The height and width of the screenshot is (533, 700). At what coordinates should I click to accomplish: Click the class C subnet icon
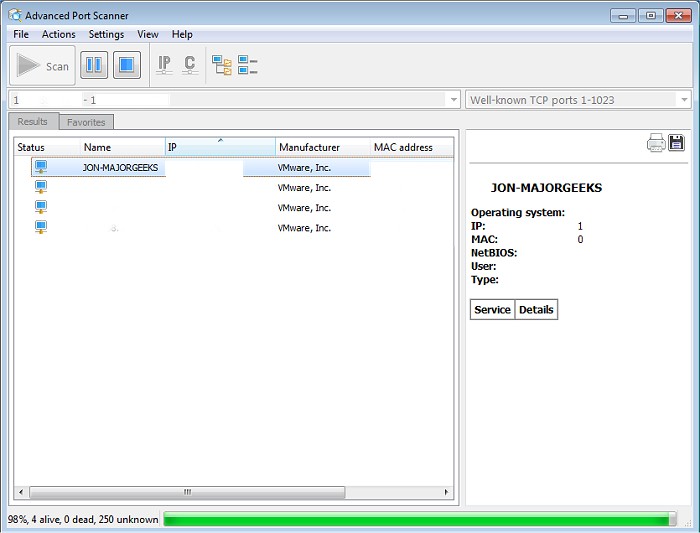pyautogui.click(x=190, y=65)
